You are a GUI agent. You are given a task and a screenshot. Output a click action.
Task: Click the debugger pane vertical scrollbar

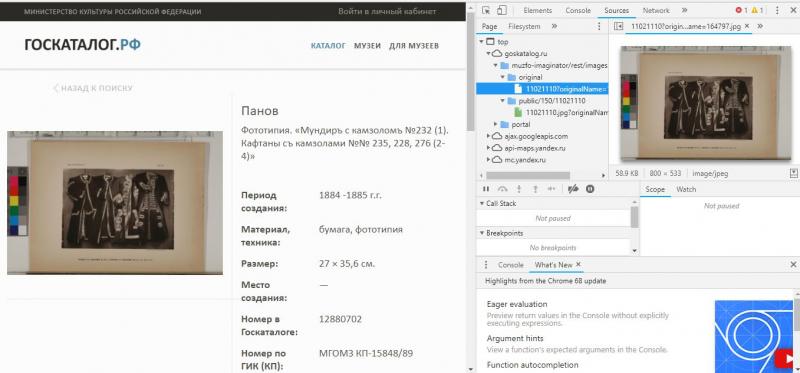tap(635, 217)
